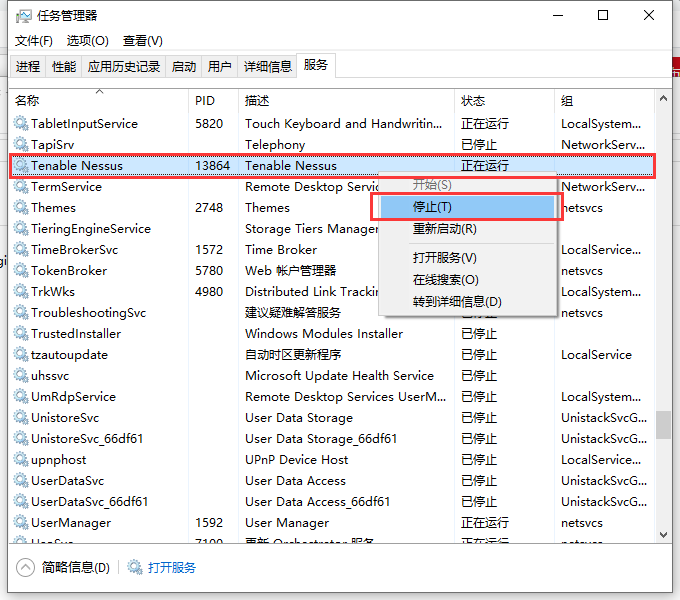The width and height of the screenshot is (680, 600).
Task: Click the gear icon beside uhssvc
Action: point(21,375)
